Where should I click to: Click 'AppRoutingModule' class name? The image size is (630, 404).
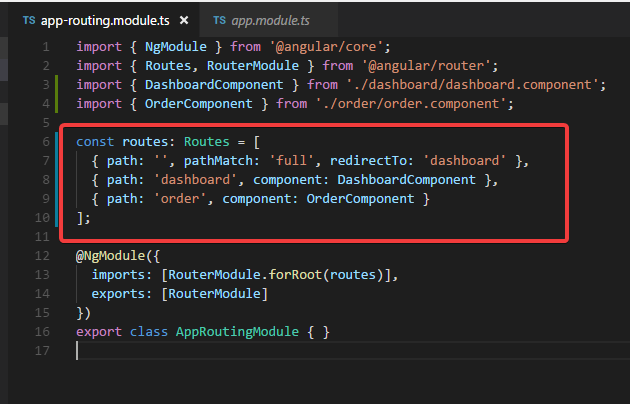(237, 332)
